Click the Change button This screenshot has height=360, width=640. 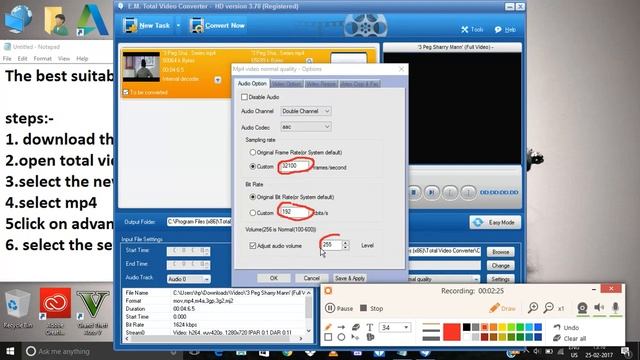coord(500,266)
